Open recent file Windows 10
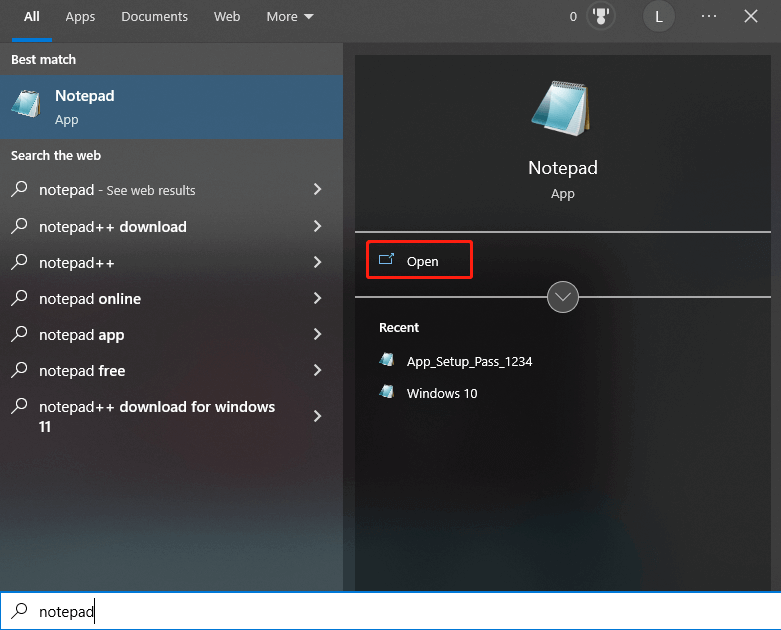This screenshot has width=781, height=630. point(442,393)
